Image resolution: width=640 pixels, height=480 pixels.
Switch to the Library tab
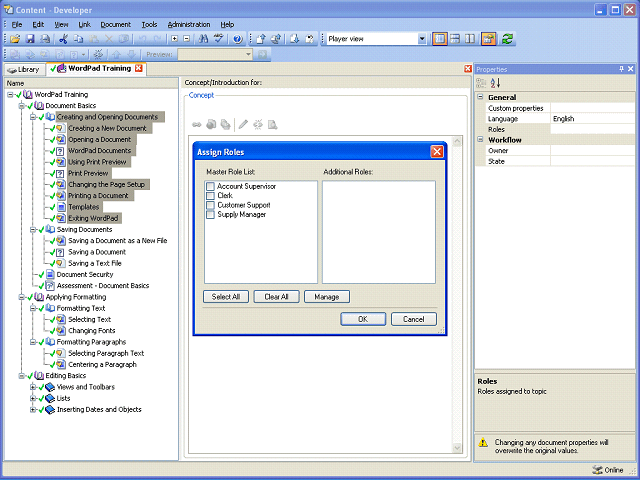pos(24,69)
